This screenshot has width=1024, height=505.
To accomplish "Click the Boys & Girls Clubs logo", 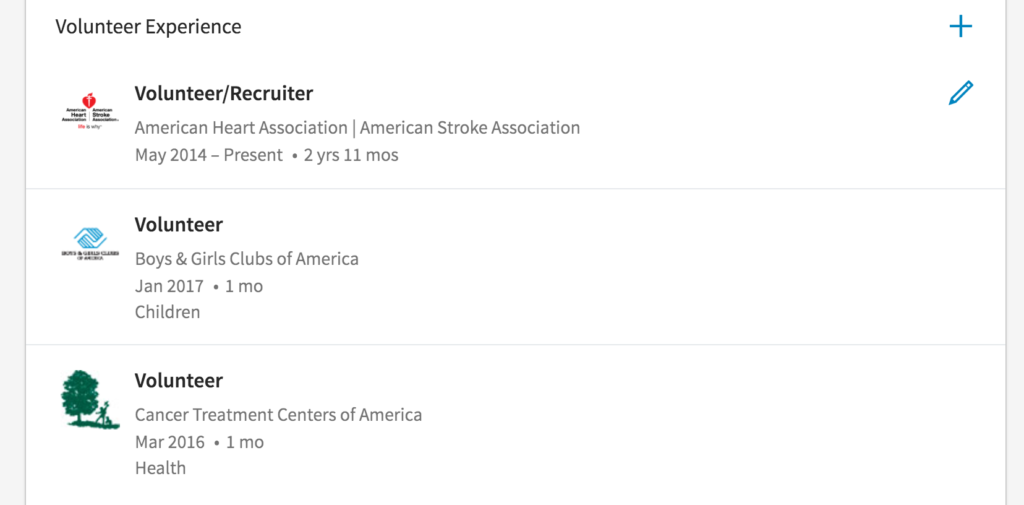I will 91,241.
